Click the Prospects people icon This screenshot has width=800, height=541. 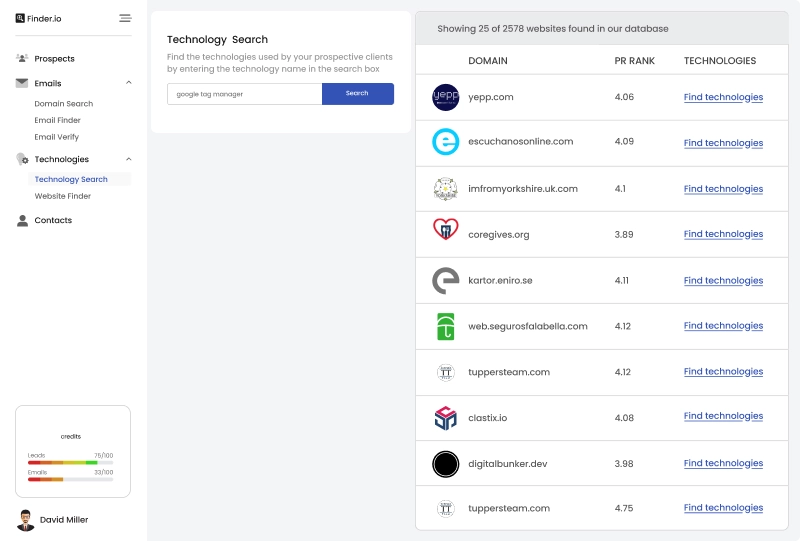tap(22, 59)
